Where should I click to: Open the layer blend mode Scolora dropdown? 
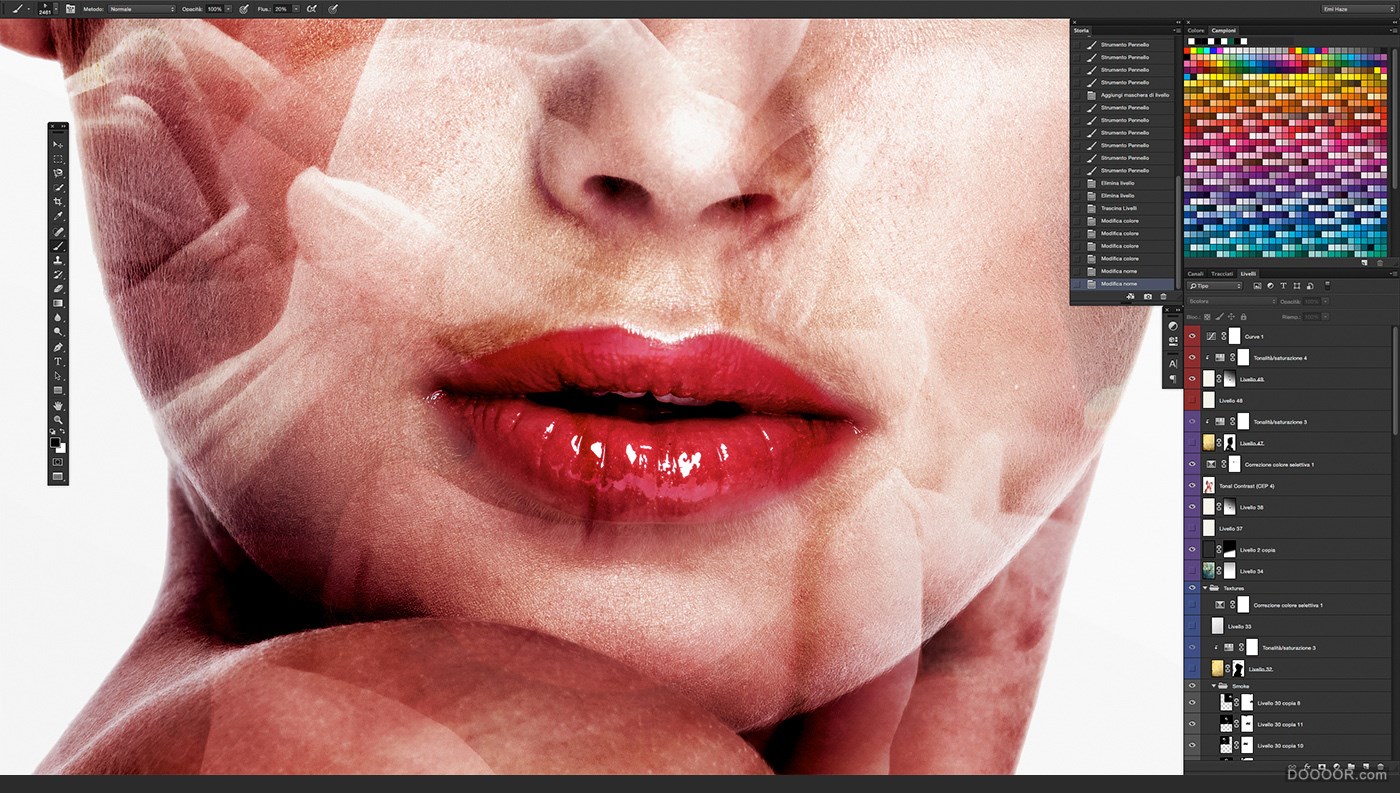[x=1232, y=301]
